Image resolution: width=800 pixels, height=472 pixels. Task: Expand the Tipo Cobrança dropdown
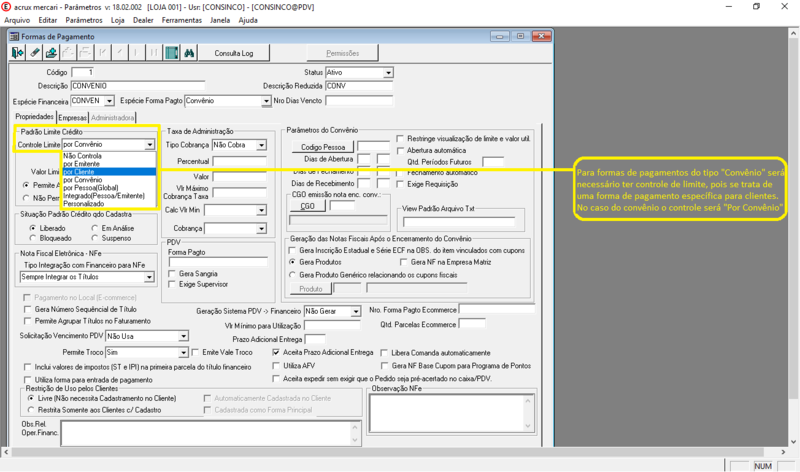click(x=262, y=146)
